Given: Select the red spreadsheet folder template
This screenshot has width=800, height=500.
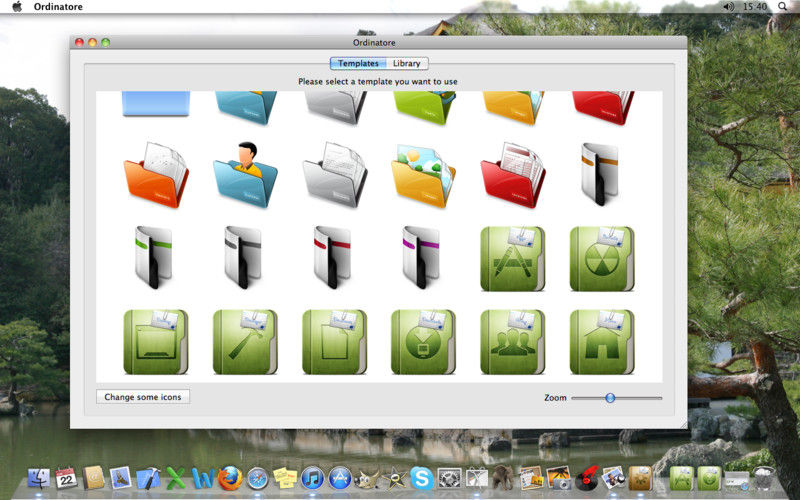Looking at the screenshot, I should (x=512, y=175).
